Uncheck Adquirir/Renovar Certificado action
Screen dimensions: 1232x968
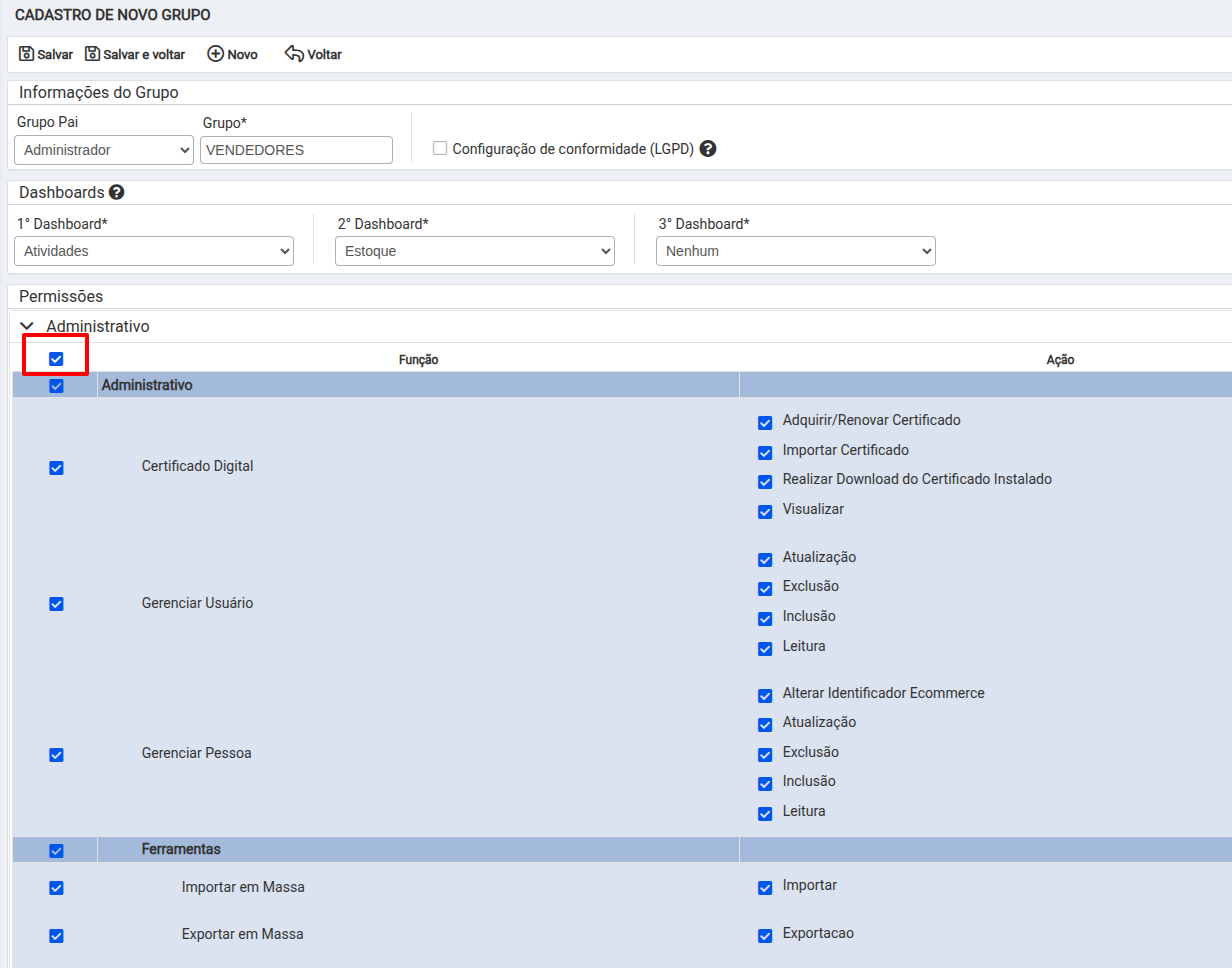pyautogui.click(x=765, y=423)
